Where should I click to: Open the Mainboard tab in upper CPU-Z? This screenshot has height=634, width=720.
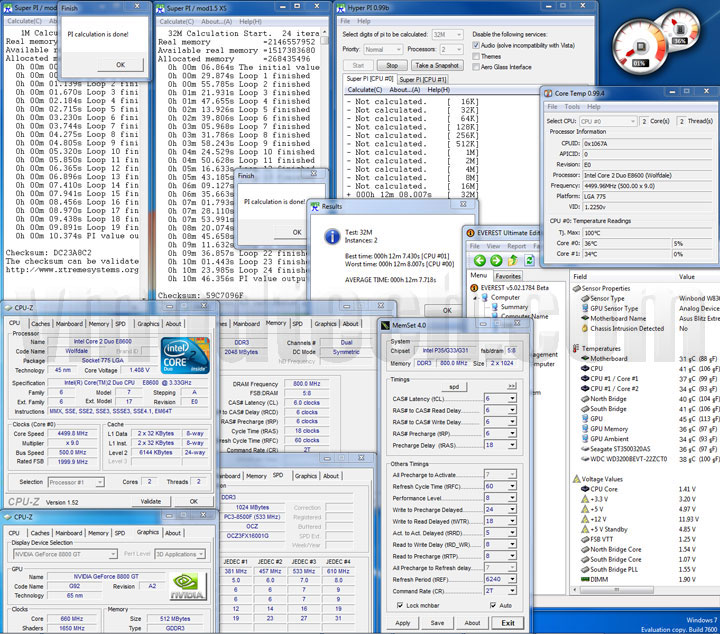coord(69,324)
